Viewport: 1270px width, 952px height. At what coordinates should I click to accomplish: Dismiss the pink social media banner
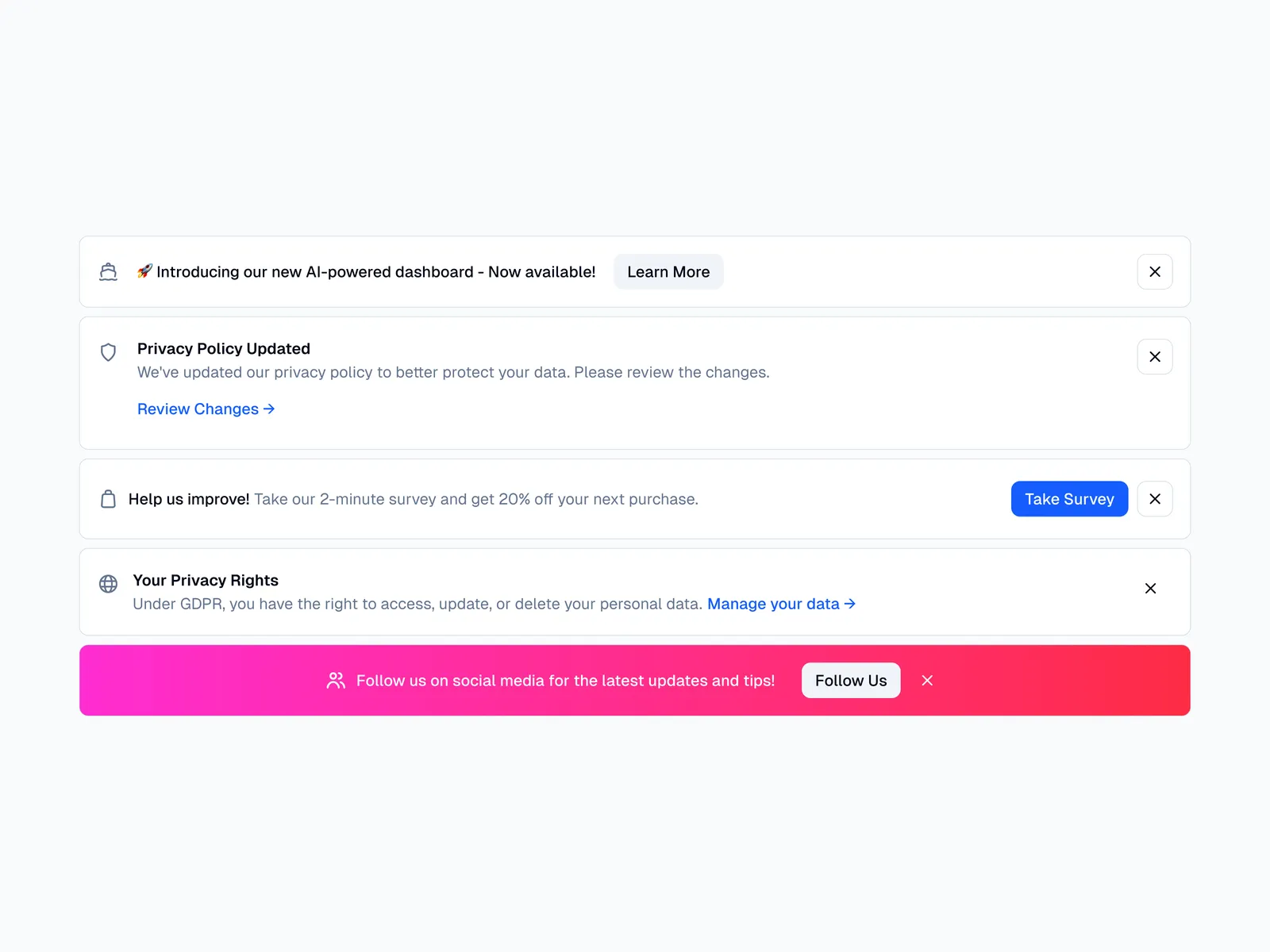click(927, 681)
